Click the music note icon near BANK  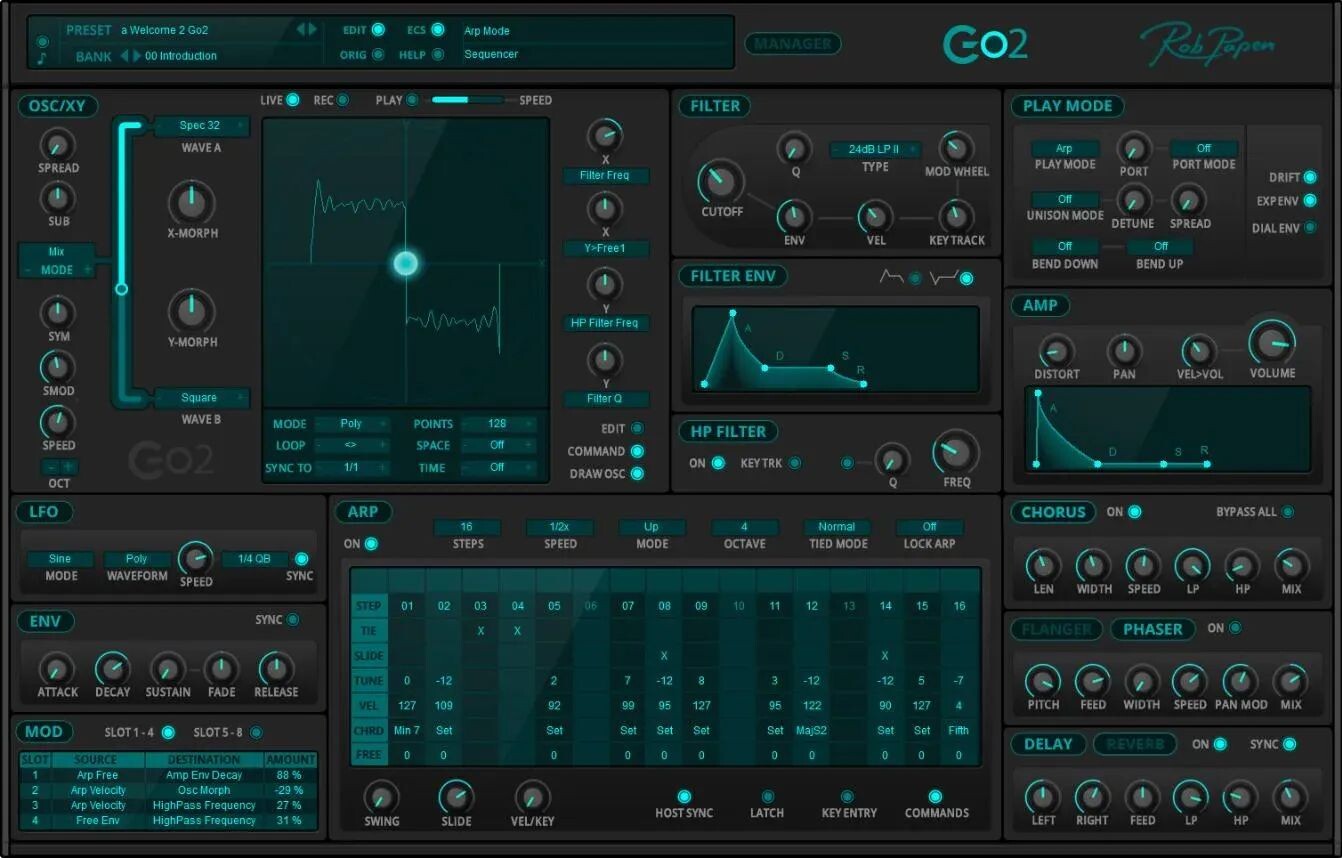pyautogui.click(x=42, y=58)
